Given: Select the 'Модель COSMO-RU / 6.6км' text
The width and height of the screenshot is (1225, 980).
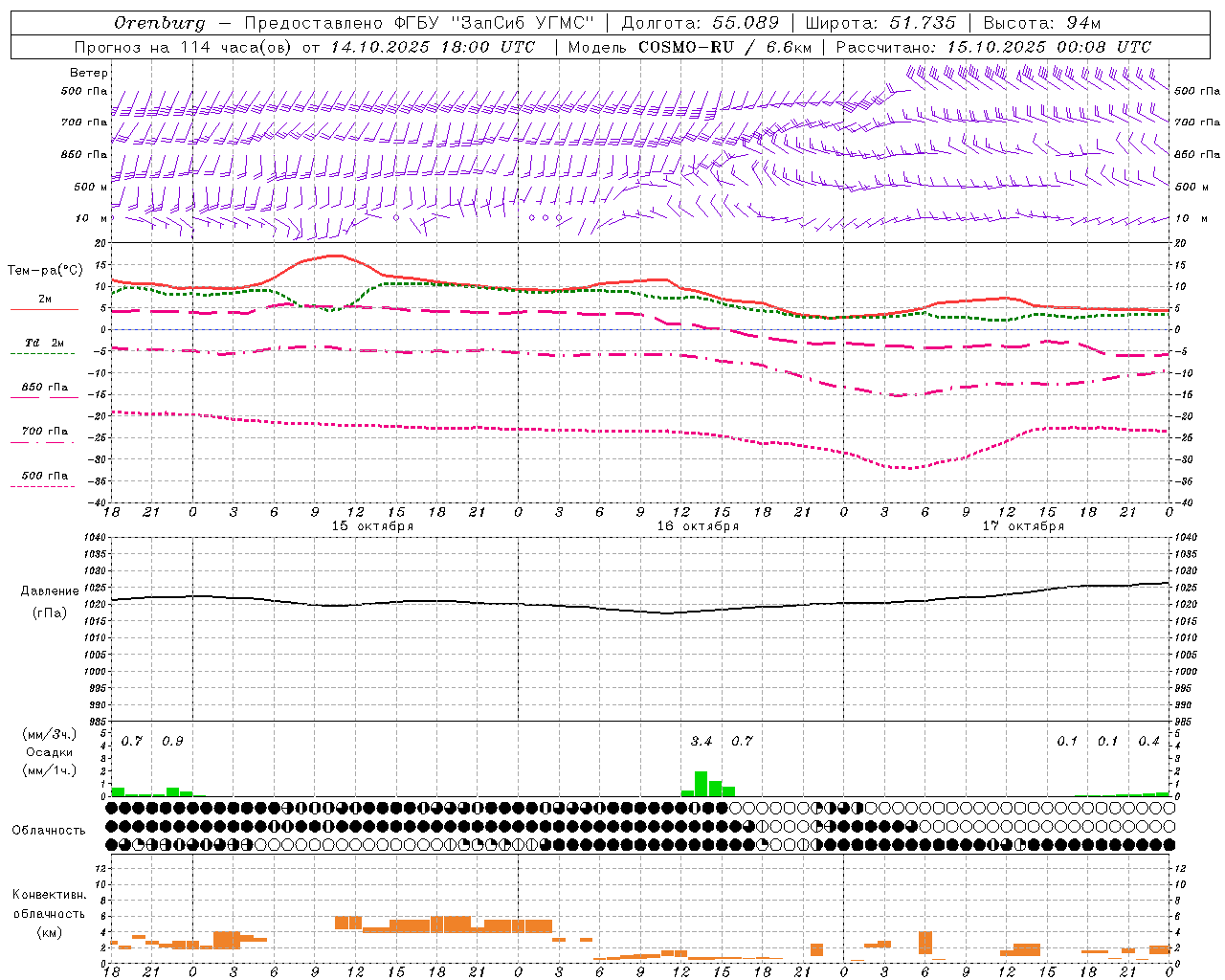Looking at the screenshot, I should click(x=690, y=47).
